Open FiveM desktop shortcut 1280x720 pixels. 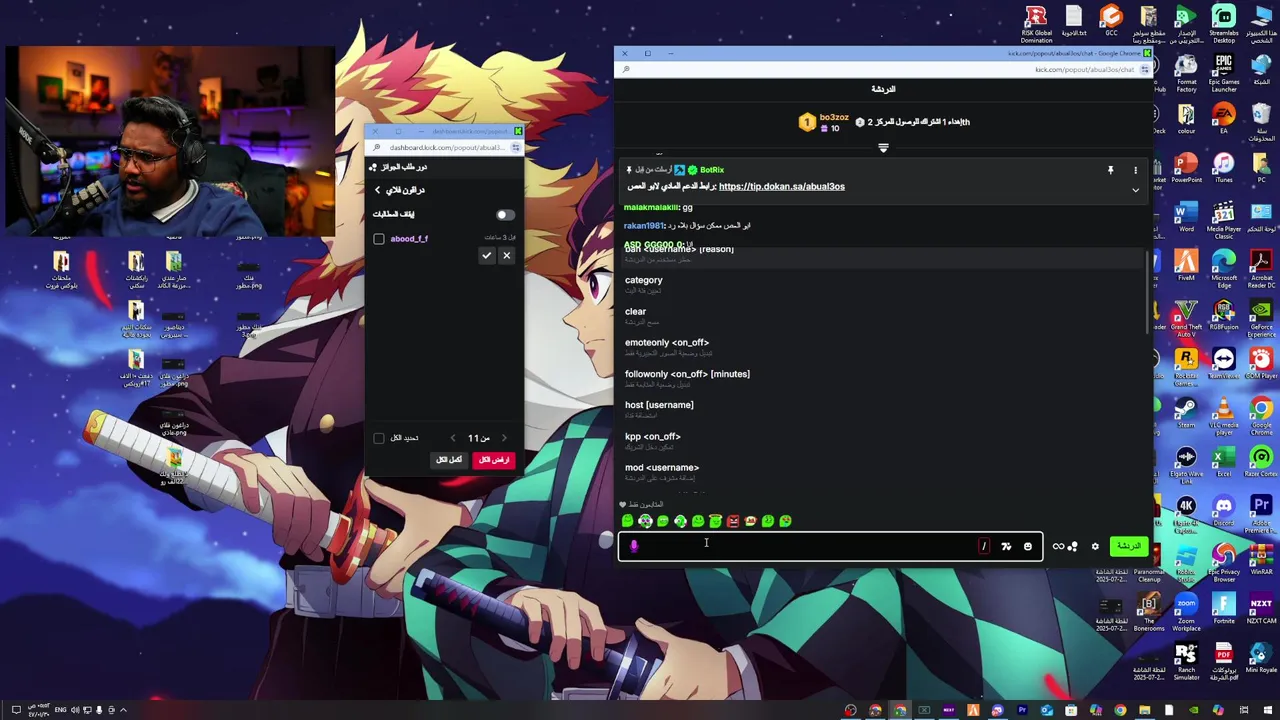[1186, 267]
